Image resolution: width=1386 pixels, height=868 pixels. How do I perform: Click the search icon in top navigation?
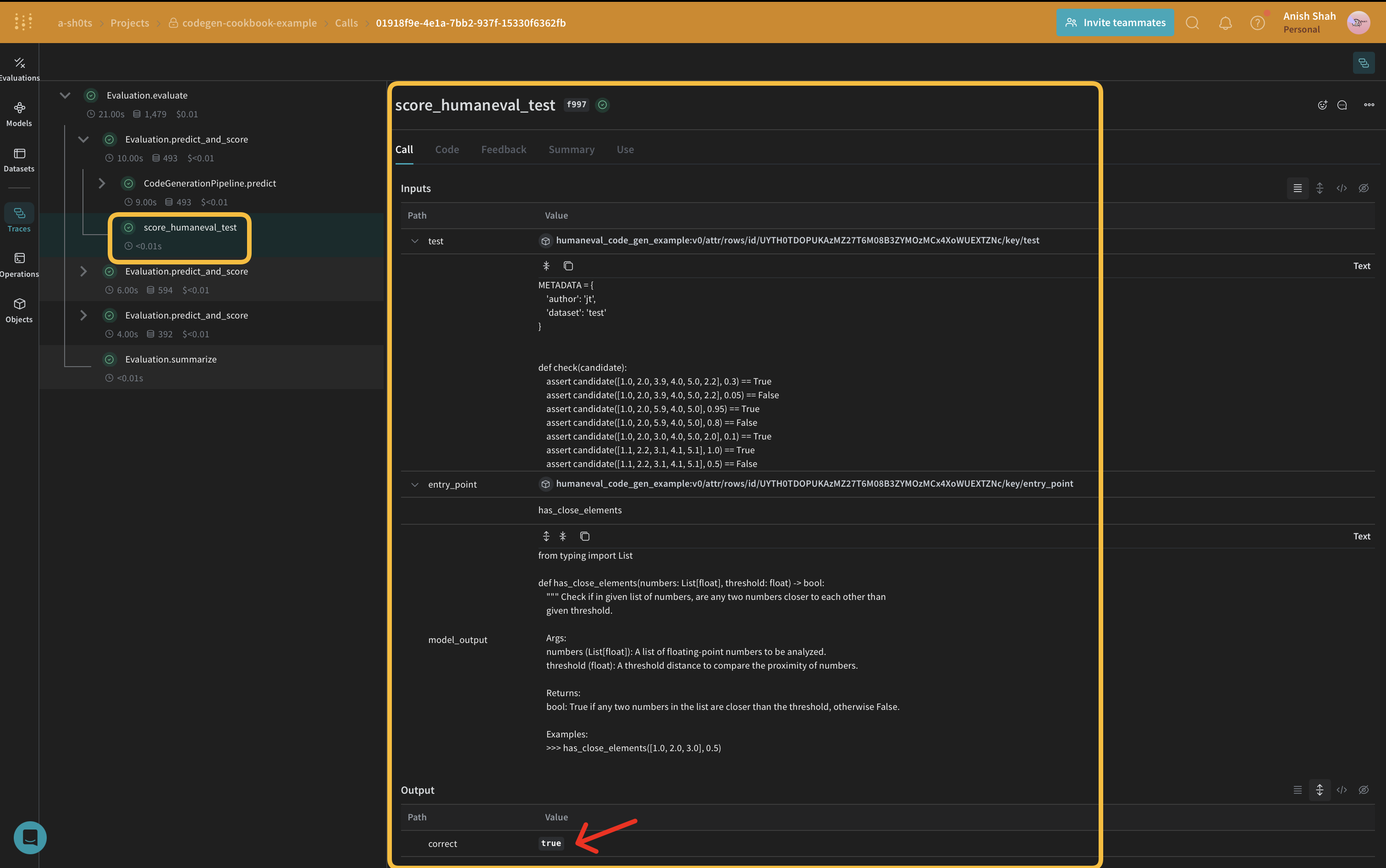(1192, 22)
